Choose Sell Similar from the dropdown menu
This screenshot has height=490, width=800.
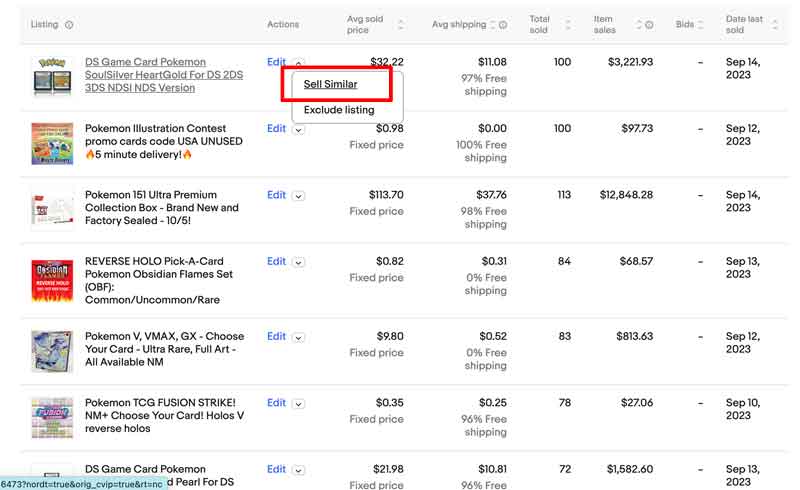(x=330, y=84)
